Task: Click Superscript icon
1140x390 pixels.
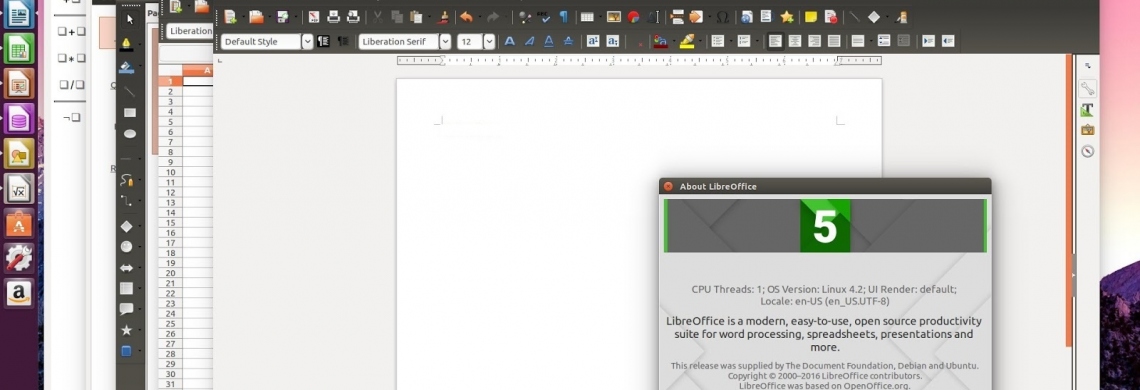Action: point(593,41)
